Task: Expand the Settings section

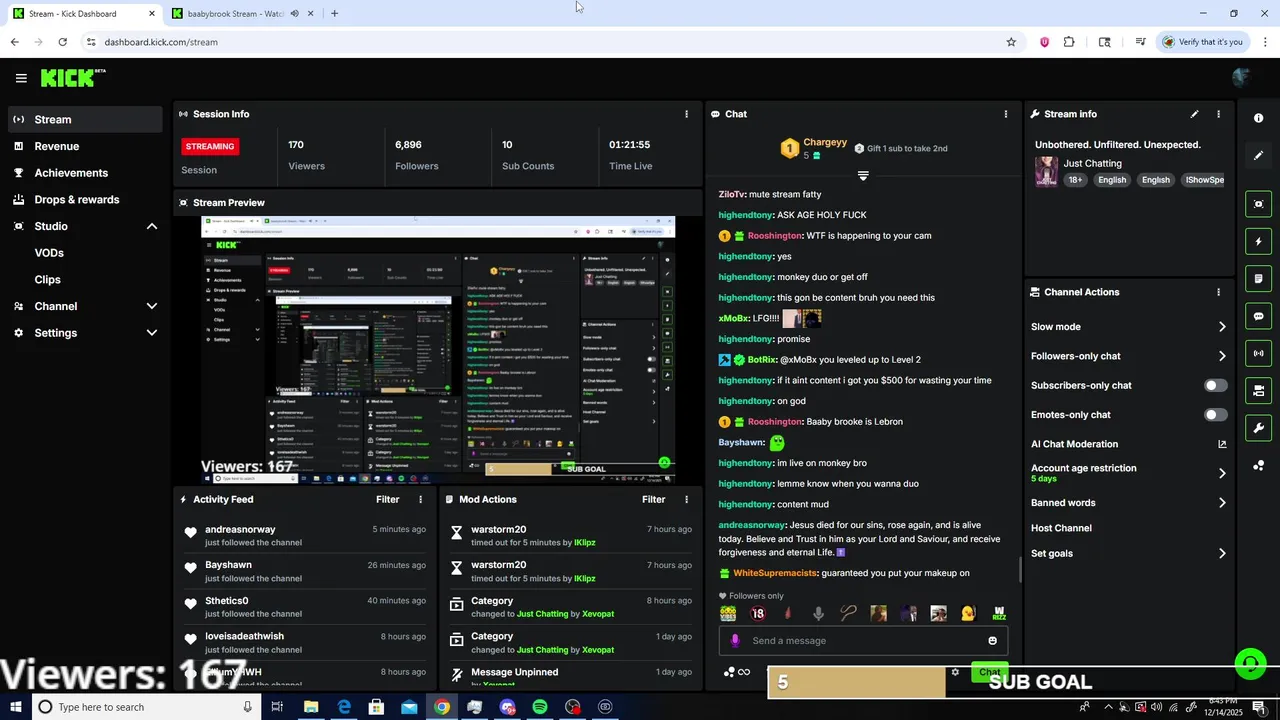Action: point(152,333)
